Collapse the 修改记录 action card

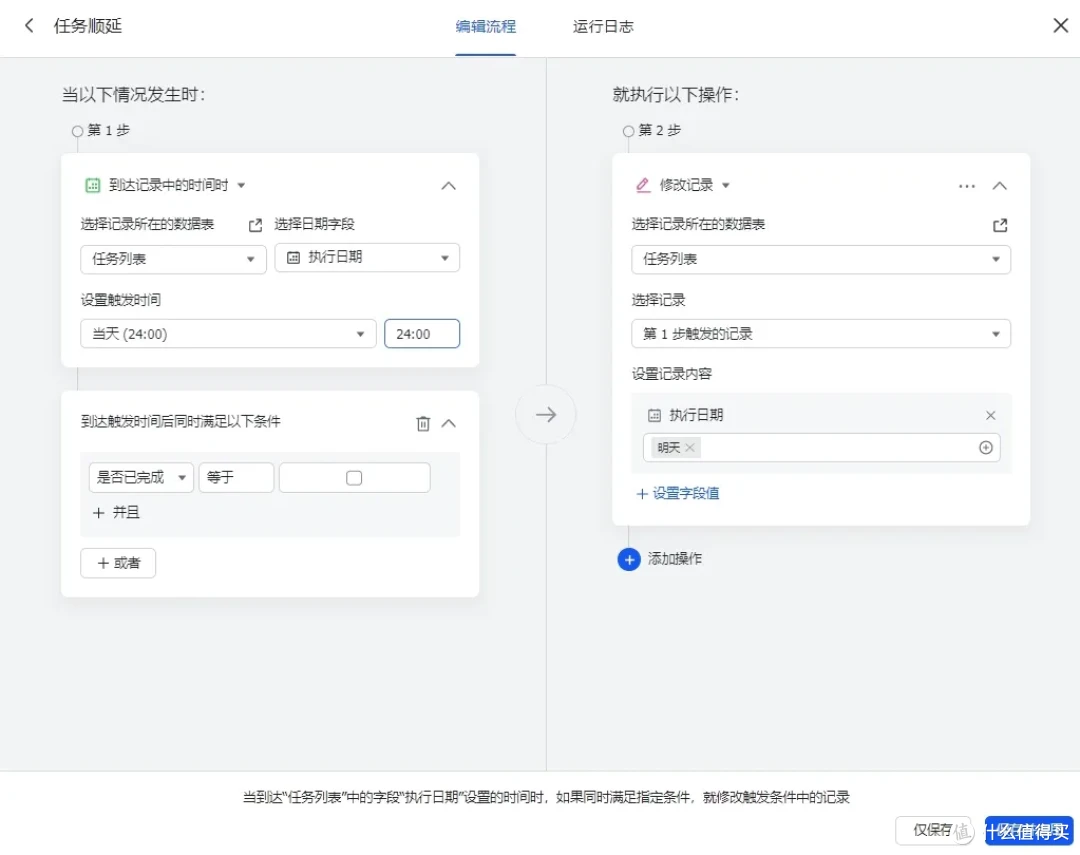(x=999, y=185)
